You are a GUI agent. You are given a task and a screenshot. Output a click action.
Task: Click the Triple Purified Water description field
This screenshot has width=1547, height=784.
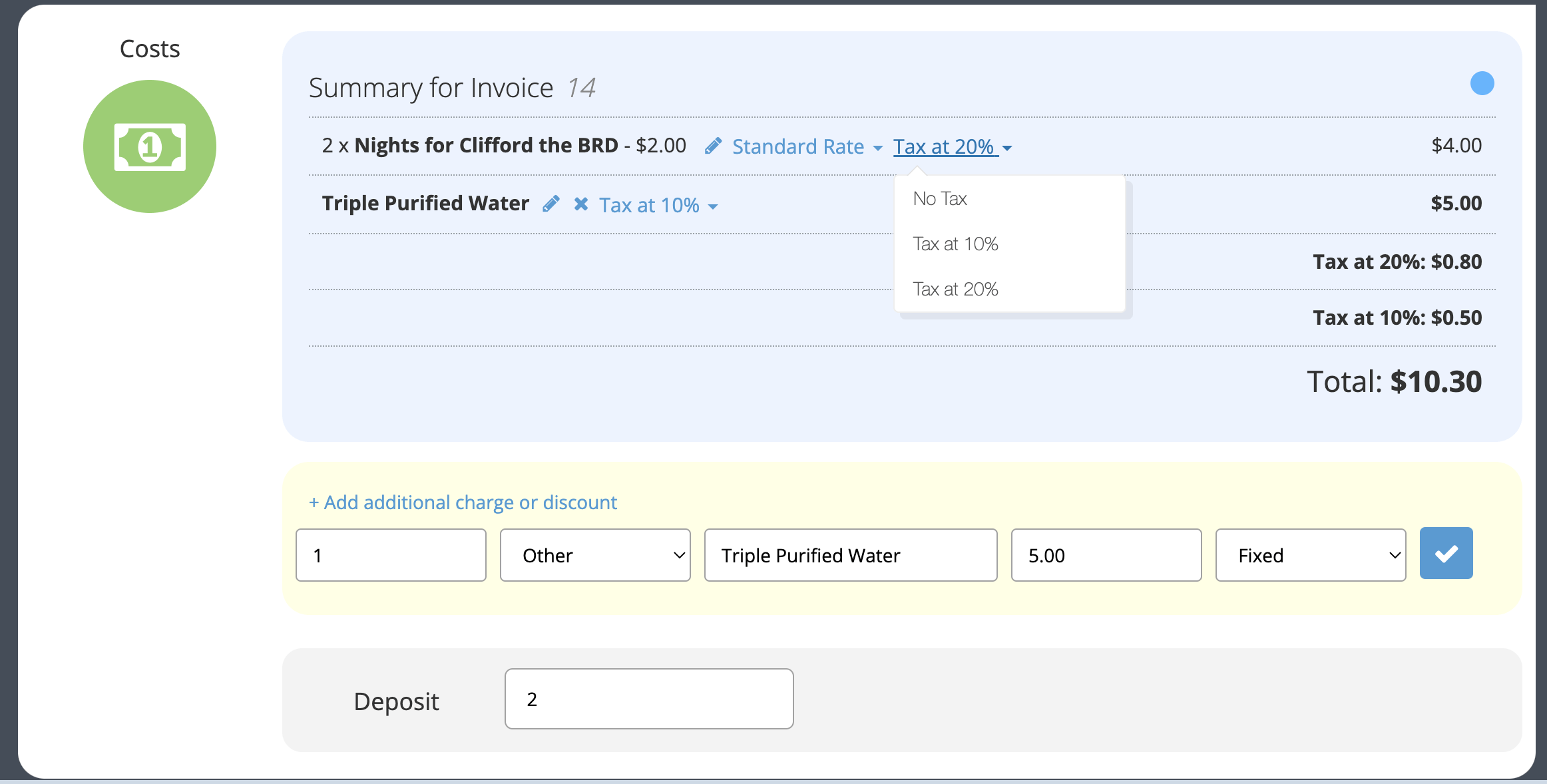850,555
